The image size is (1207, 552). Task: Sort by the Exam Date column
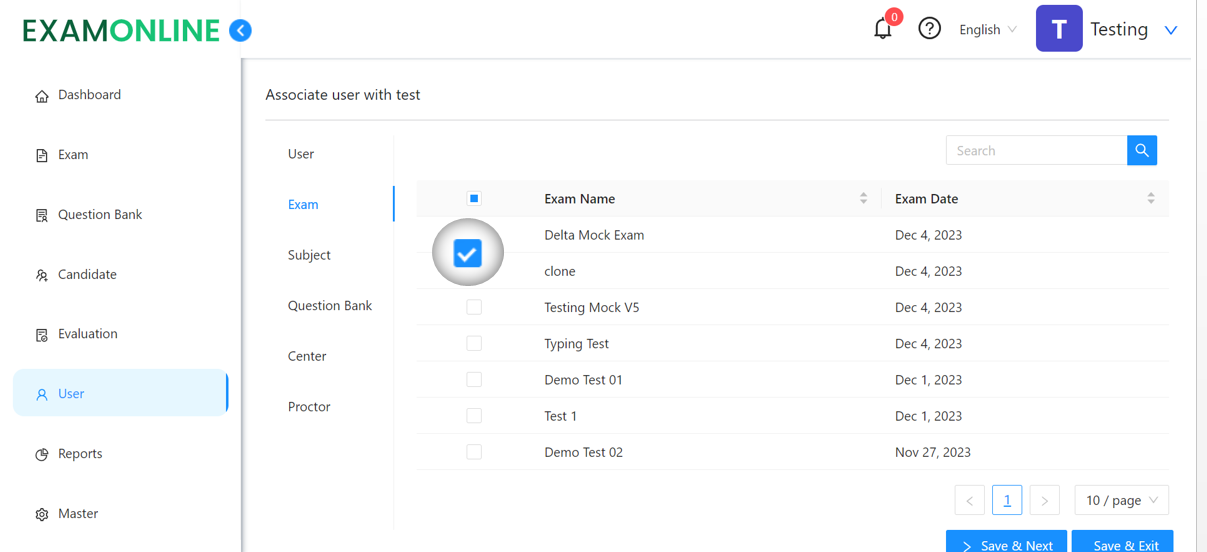click(1150, 199)
